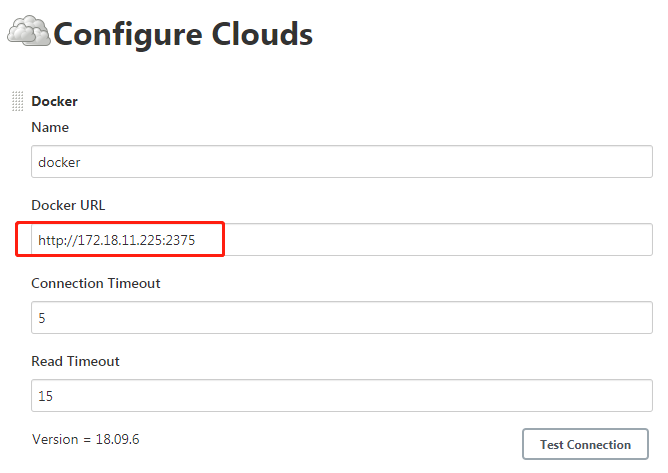Focus the Connection Timeout input field
The image size is (668, 473).
(x=342, y=318)
